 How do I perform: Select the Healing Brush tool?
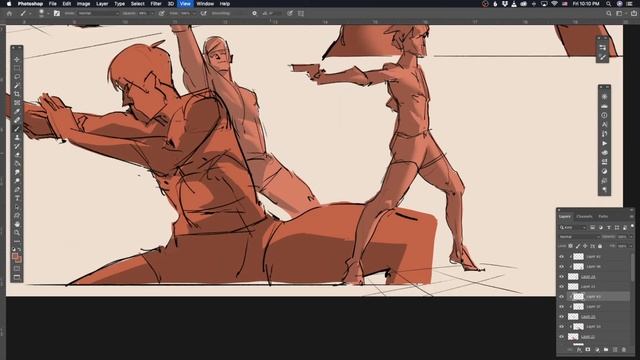pyautogui.click(x=17, y=120)
